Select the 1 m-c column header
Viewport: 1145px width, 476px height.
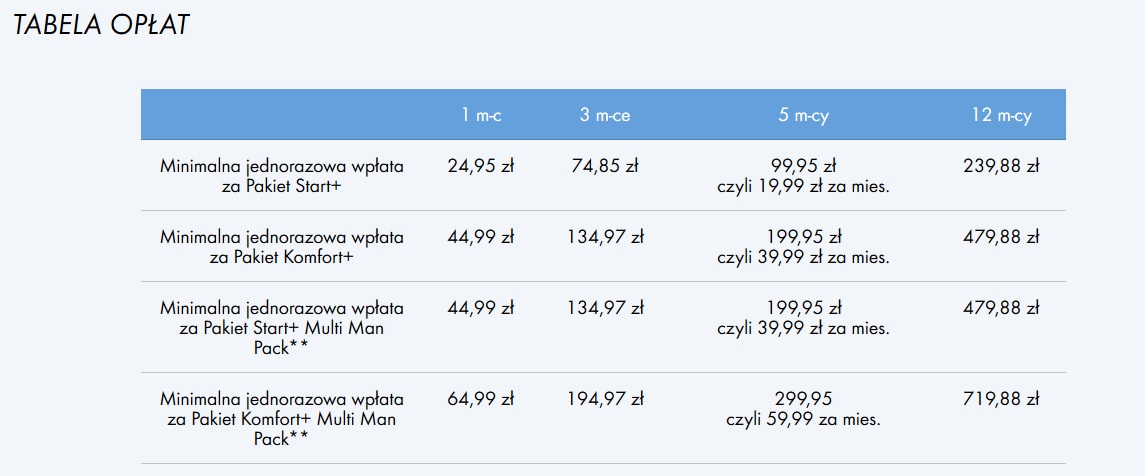click(481, 116)
